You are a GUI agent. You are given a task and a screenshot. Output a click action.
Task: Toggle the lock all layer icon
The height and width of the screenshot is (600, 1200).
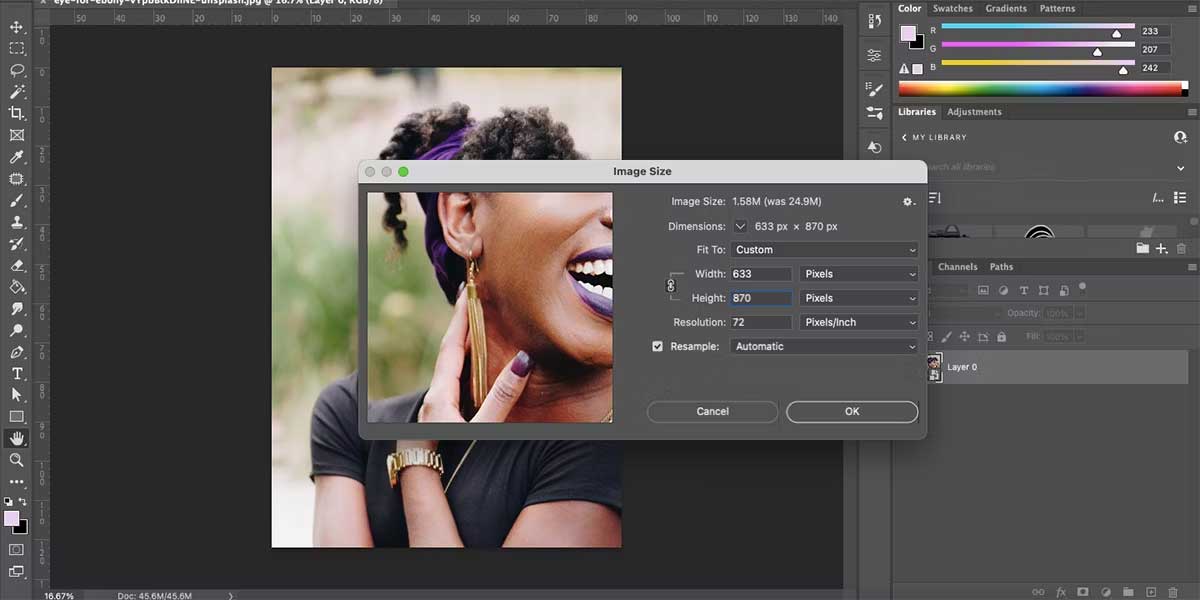[x=1001, y=338]
